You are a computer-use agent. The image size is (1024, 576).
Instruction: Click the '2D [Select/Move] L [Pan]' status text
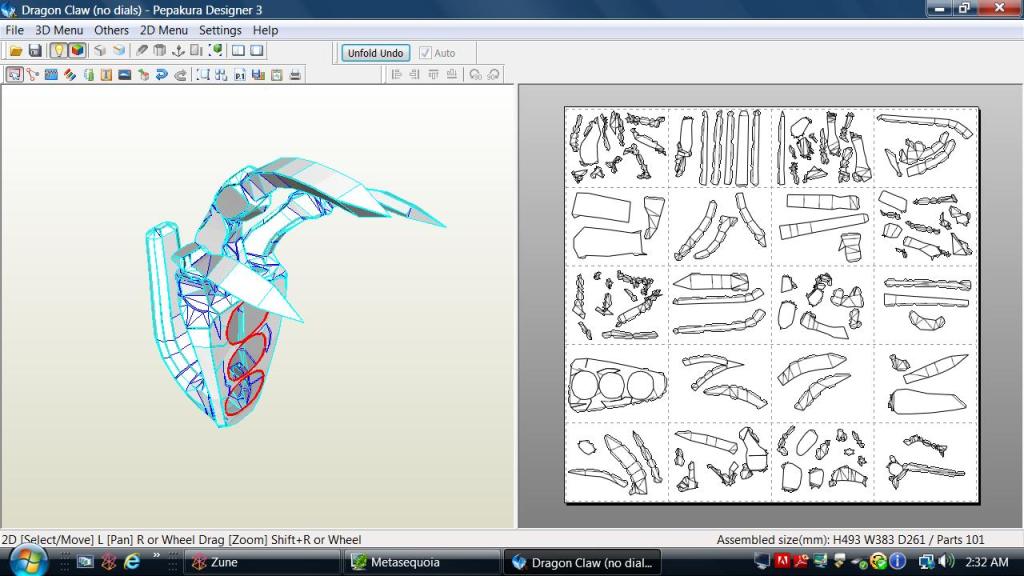[67, 539]
